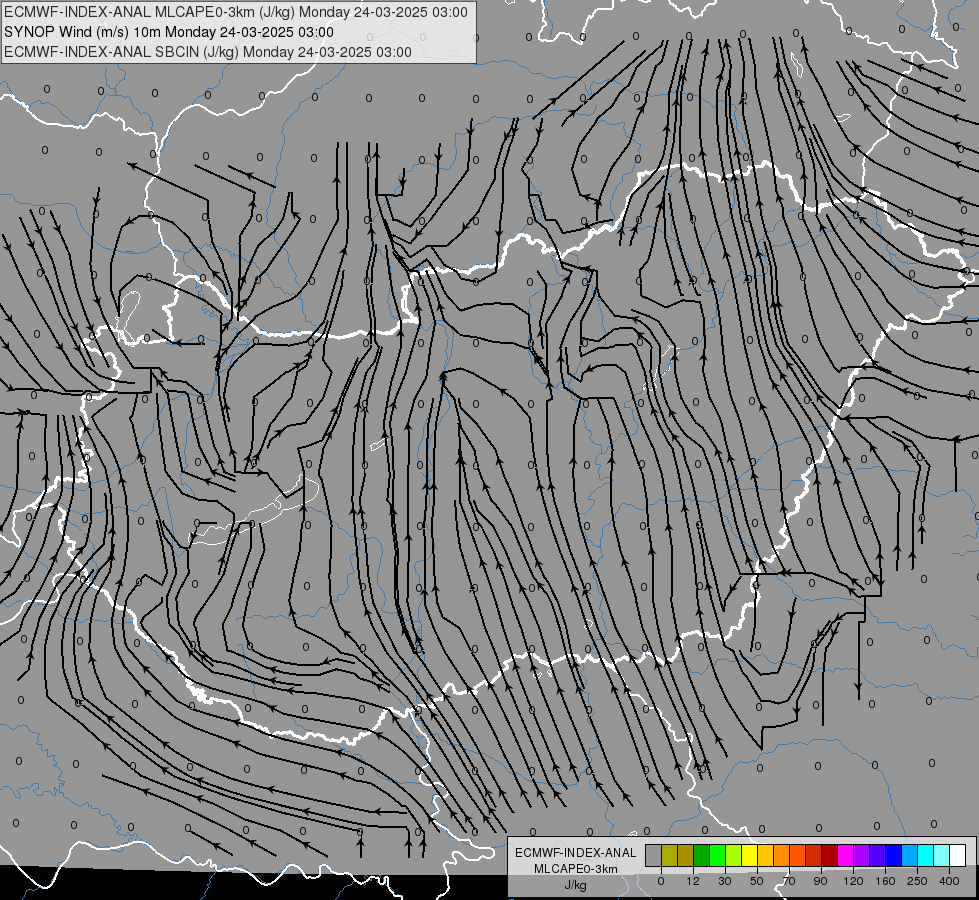The height and width of the screenshot is (900, 979).
Task: Click the legend scale value 400
Action: click(949, 881)
